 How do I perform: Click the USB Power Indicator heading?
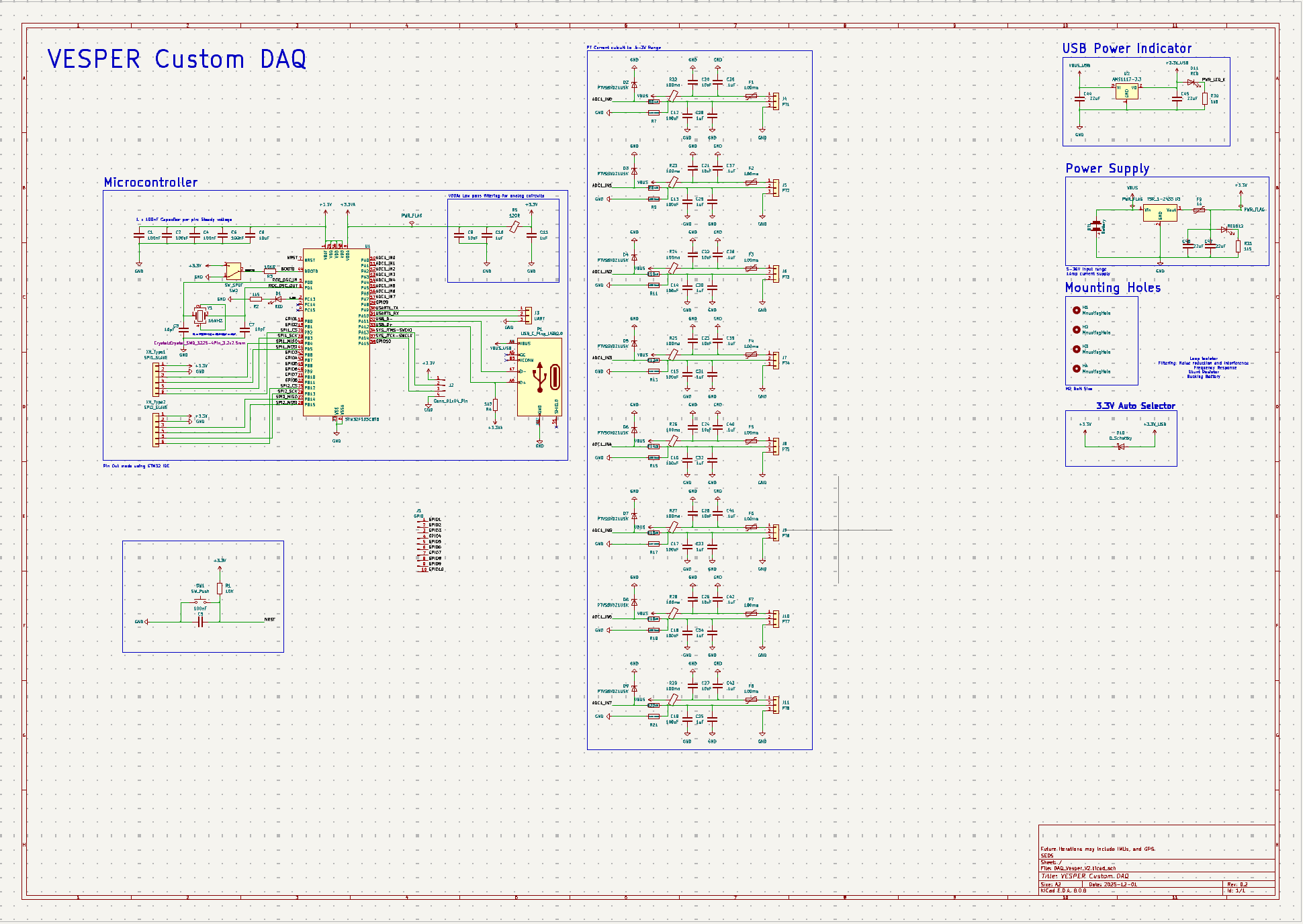pos(1127,49)
